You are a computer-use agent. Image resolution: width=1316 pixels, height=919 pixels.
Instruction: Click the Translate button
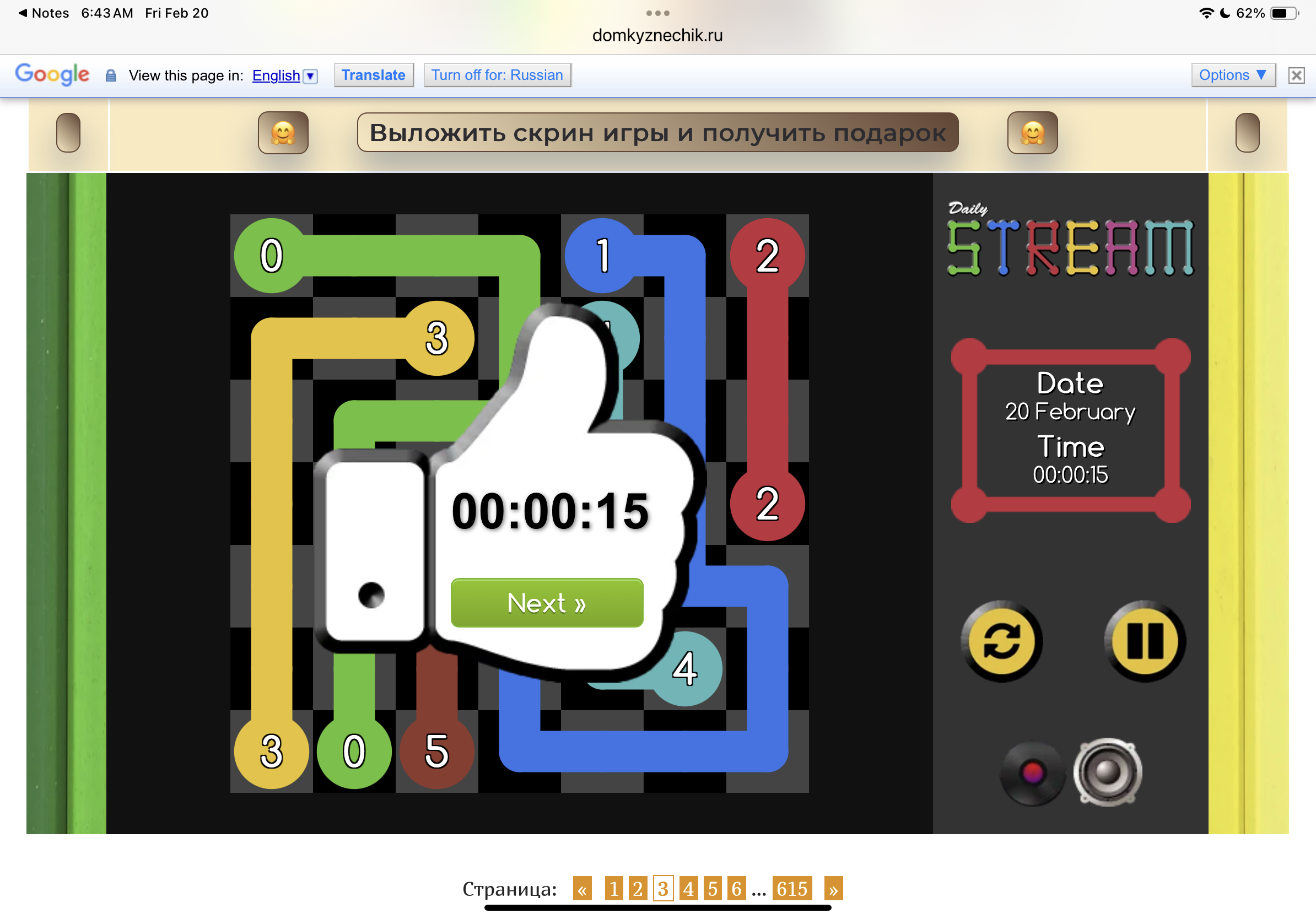point(373,75)
